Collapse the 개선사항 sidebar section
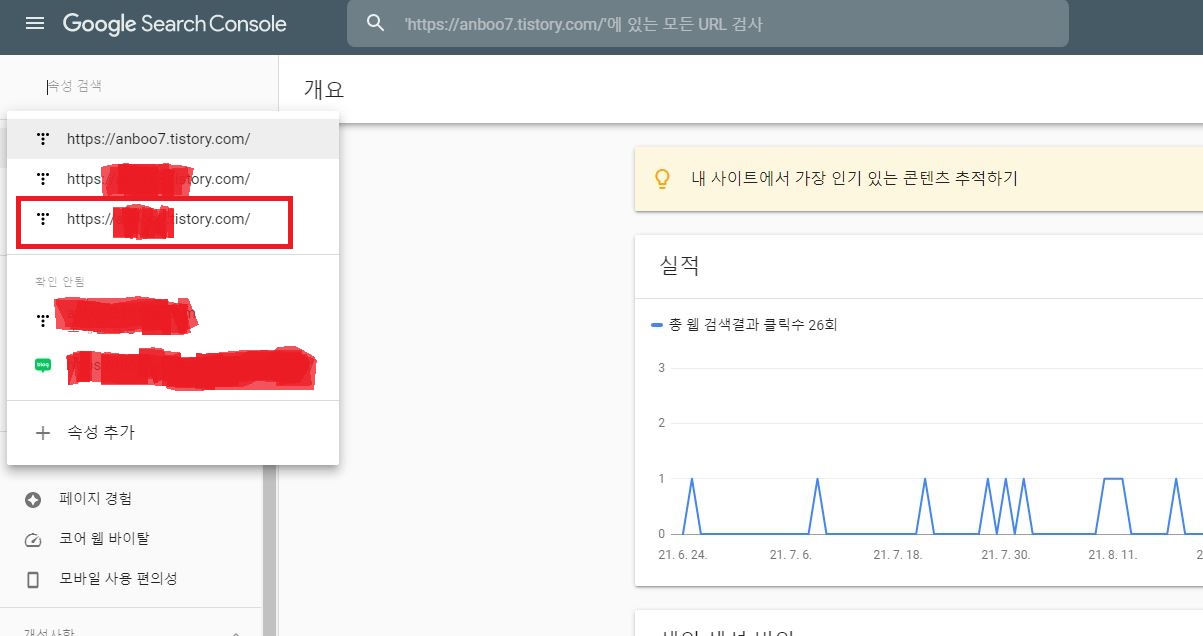The height and width of the screenshot is (636, 1203). [236, 633]
